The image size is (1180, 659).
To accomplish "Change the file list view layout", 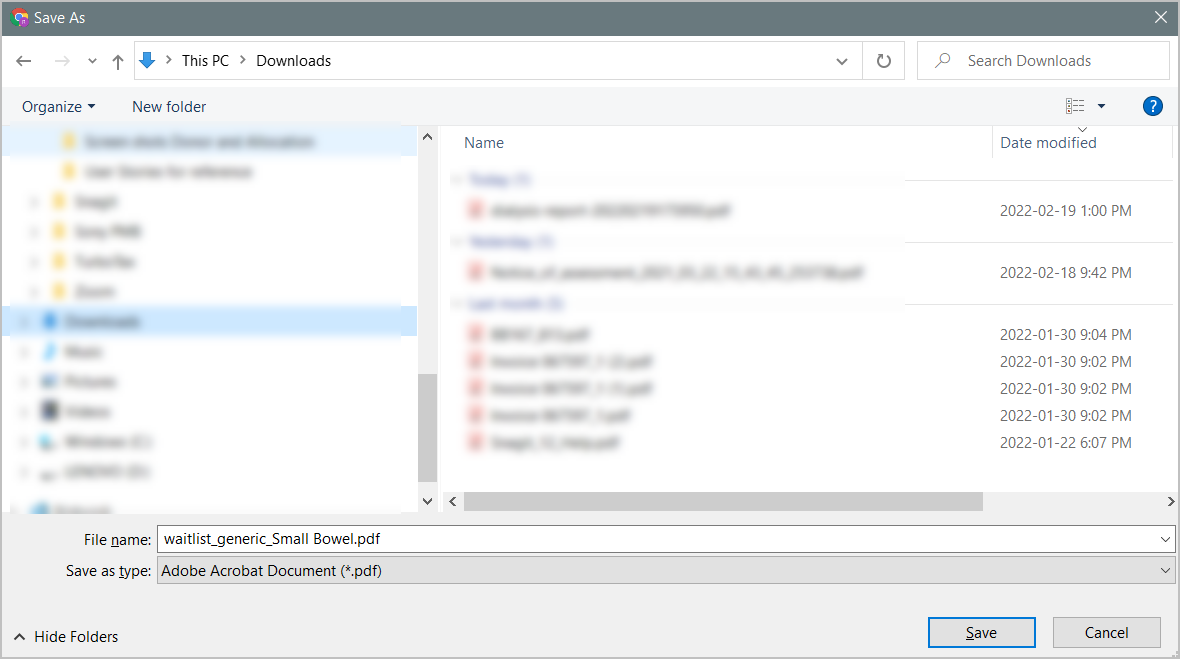I will coord(1074,106).
